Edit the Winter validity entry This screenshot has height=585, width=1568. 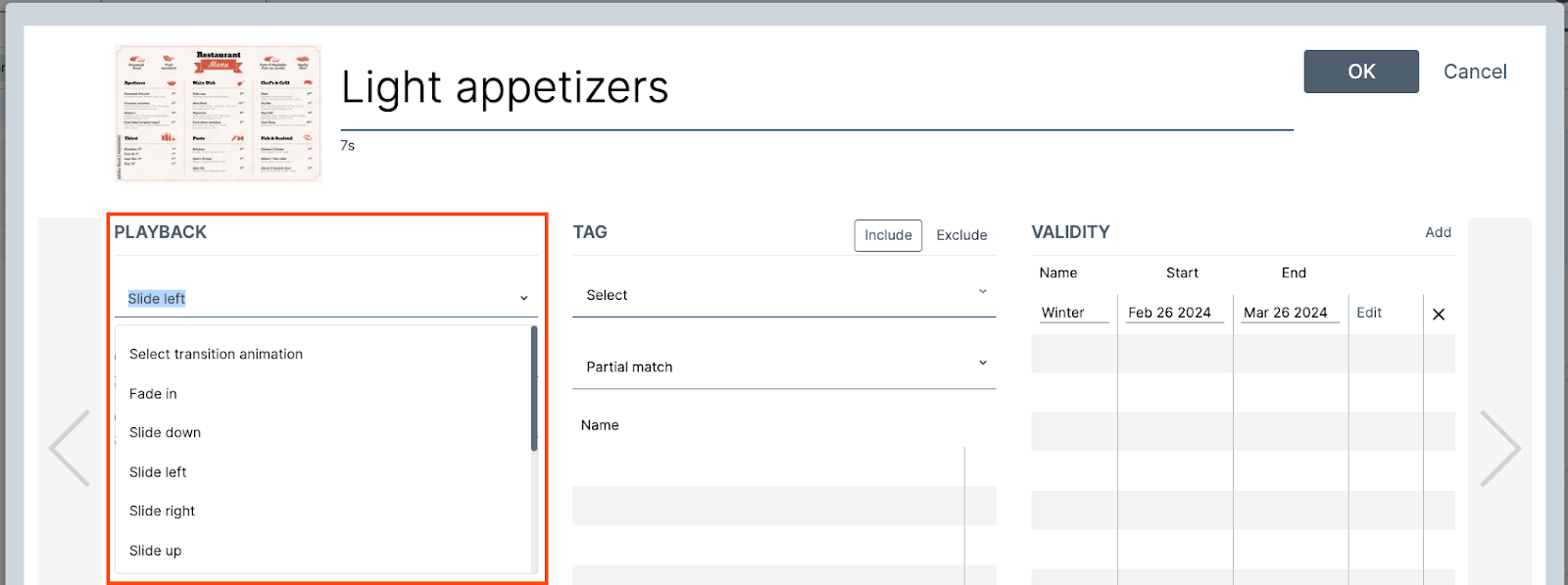(x=1369, y=313)
